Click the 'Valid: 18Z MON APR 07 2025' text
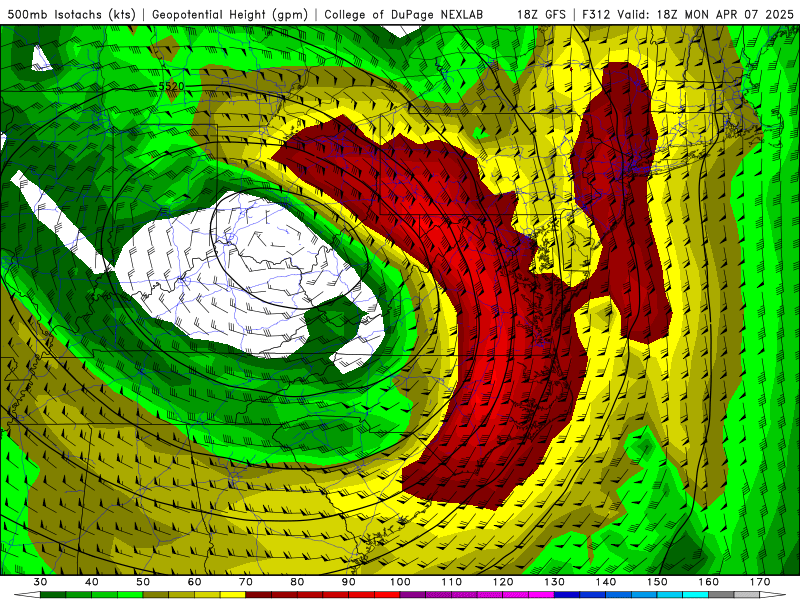This screenshot has height=600, width=800. [705, 15]
